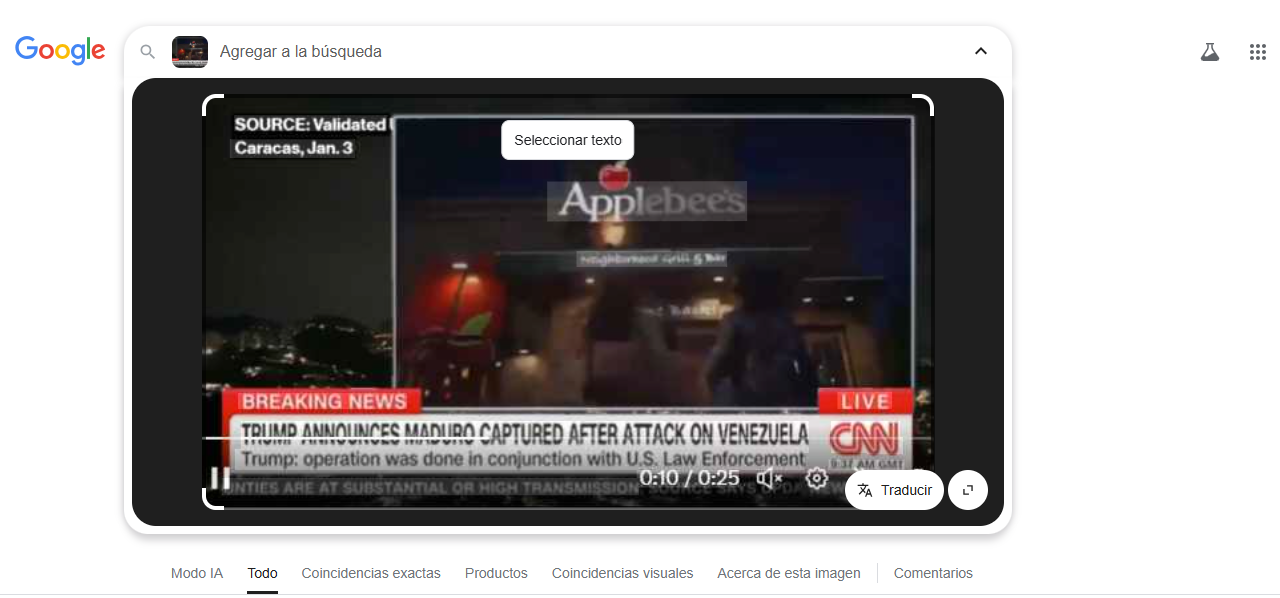
Task: Click the 'Comentarios' link
Action: click(933, 573)
